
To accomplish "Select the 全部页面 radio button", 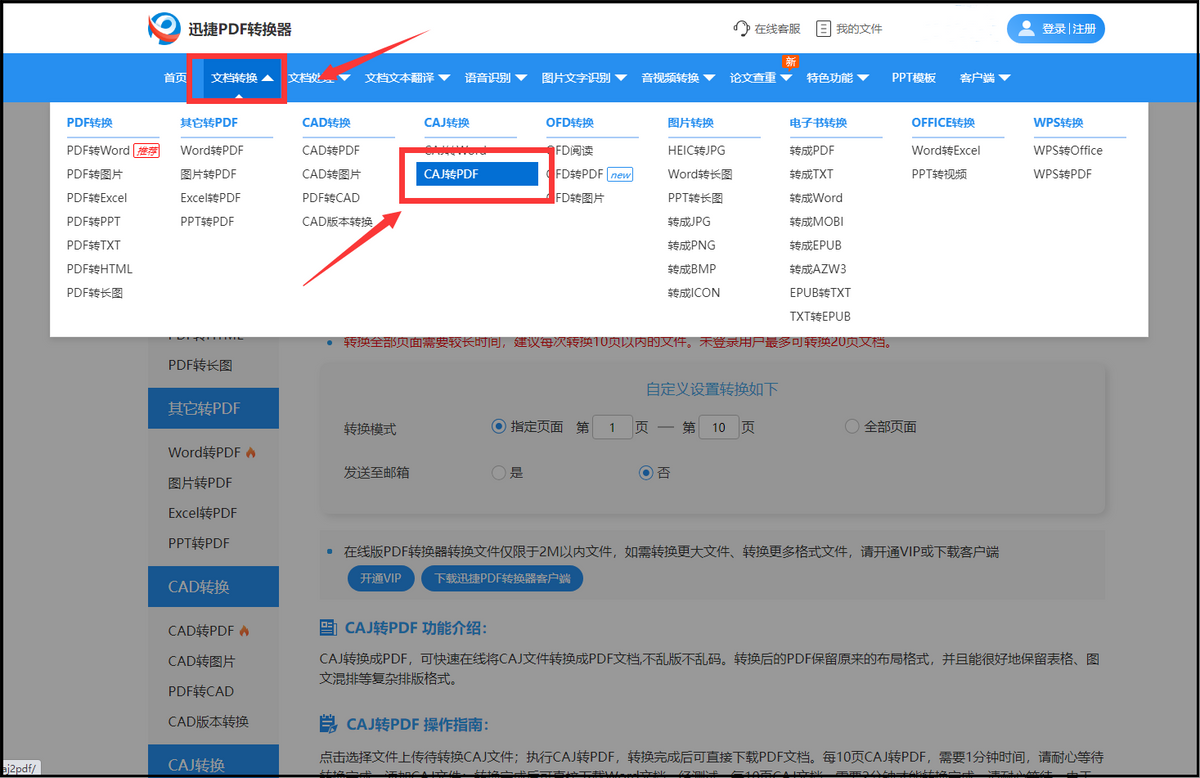I will click(852, 426).
